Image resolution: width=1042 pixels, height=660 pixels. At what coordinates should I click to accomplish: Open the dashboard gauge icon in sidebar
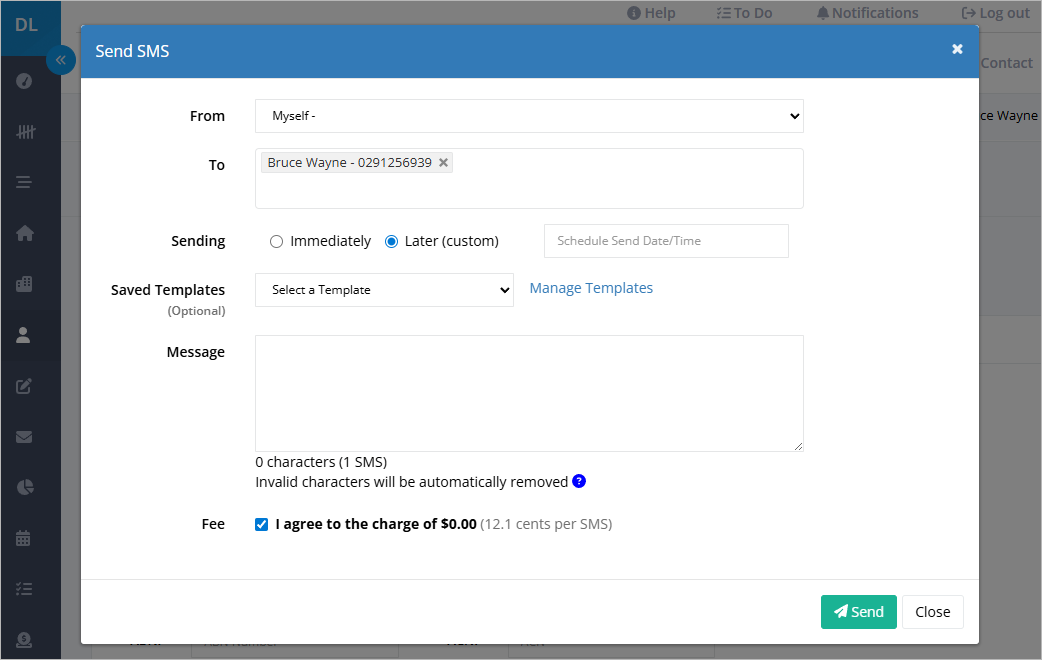24,81
